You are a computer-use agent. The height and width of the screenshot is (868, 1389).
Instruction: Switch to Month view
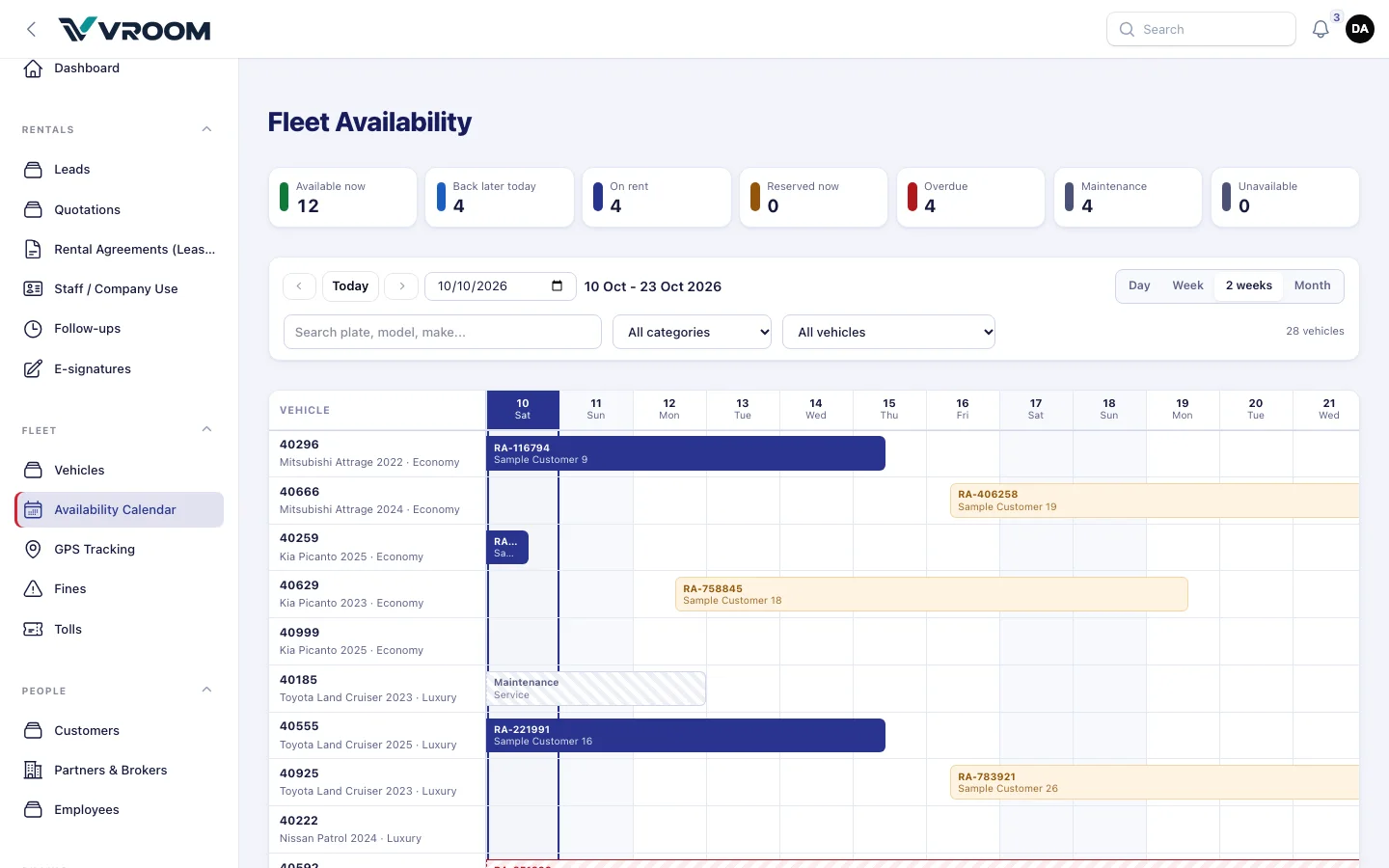pyautogui.click(x=1312, y=285)
